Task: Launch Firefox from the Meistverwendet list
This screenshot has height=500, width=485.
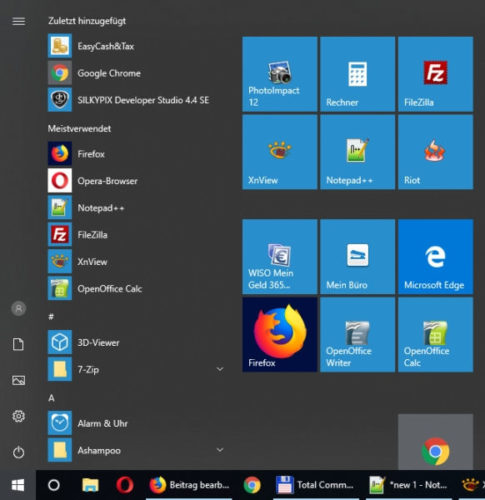Action: (137, 154)
